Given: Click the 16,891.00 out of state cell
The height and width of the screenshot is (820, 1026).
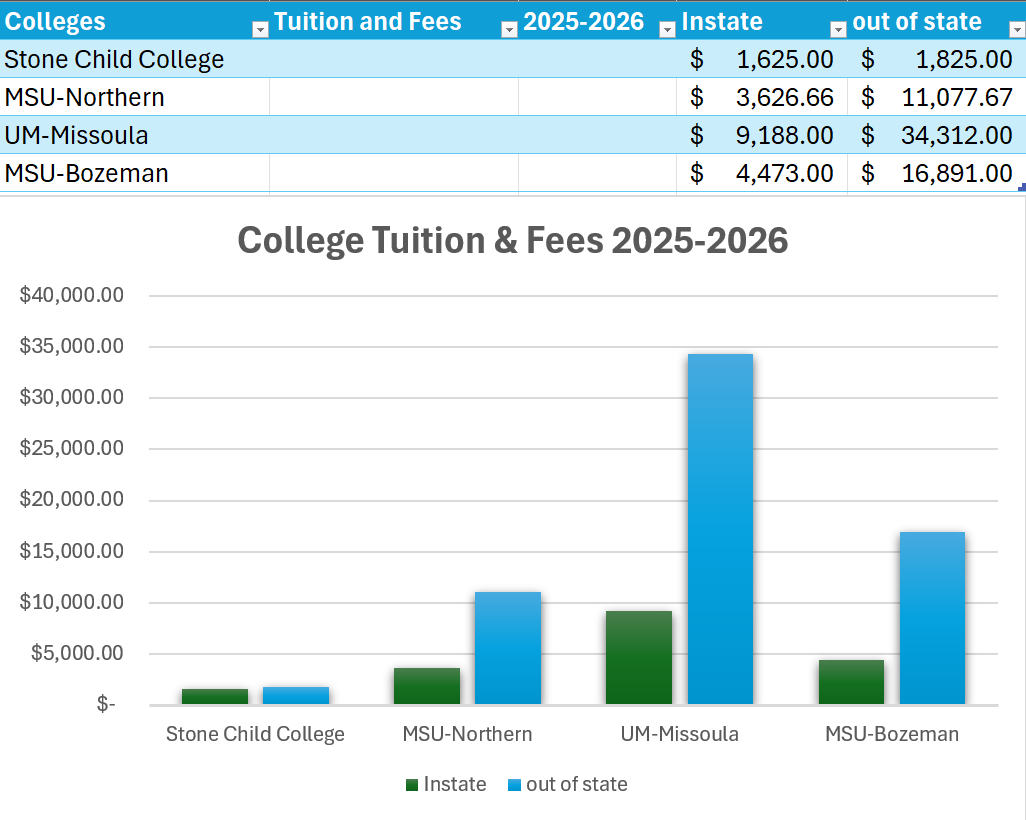Looking at the screenshot, I should 936,173.
